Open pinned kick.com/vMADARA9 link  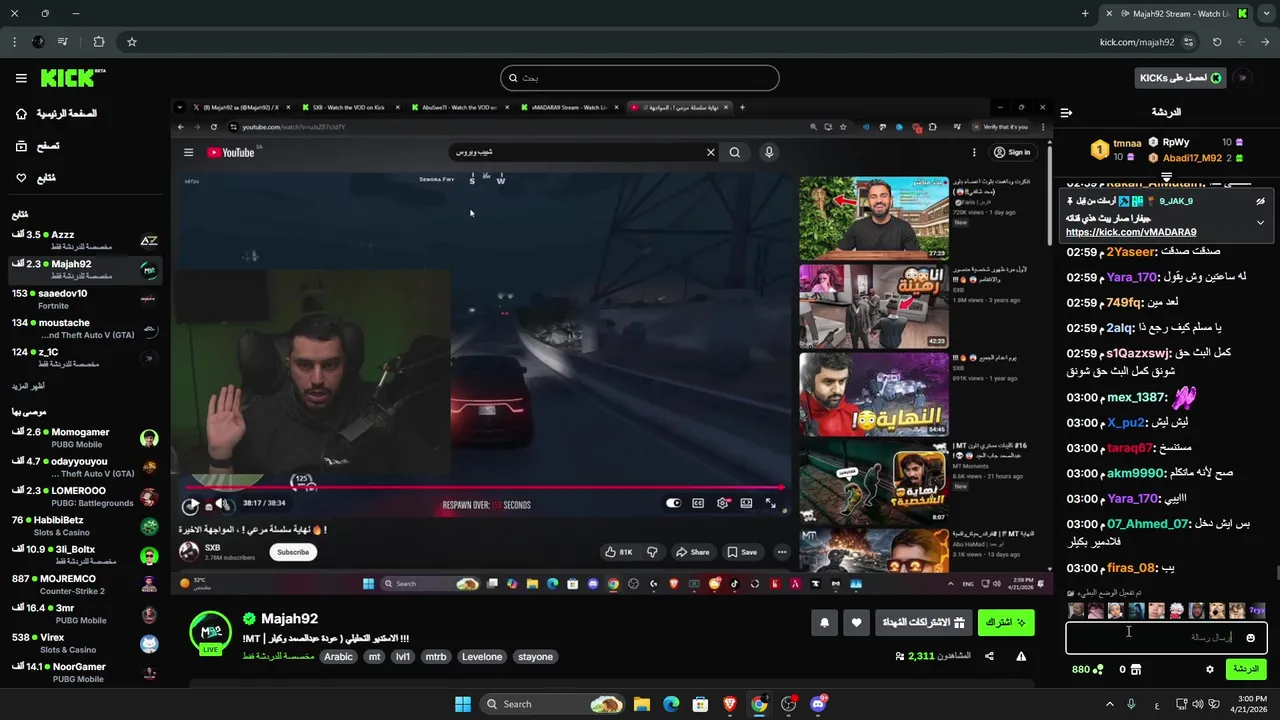pyautogui.click(x=1131, y=232)
